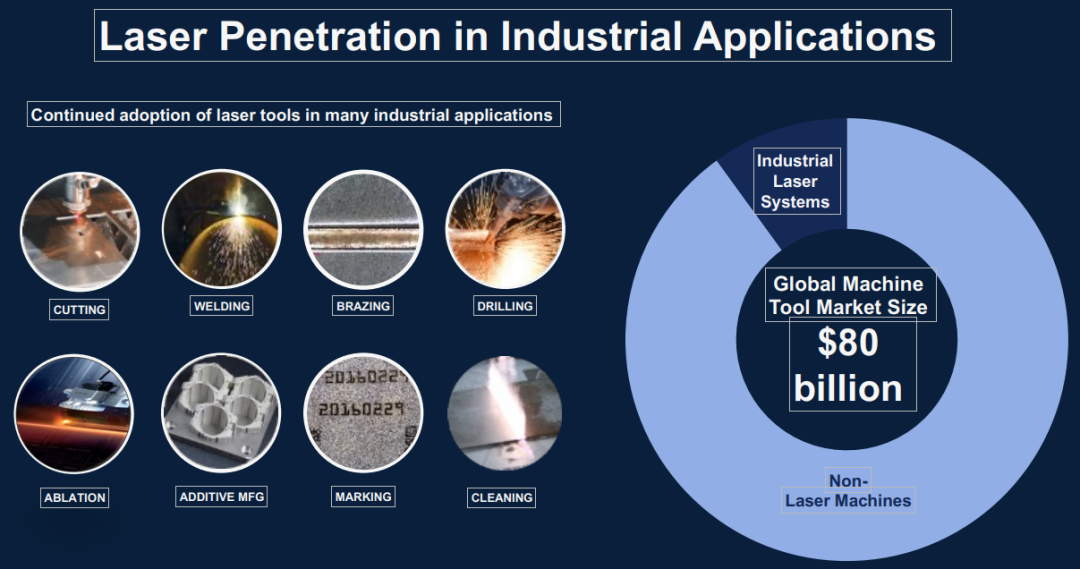Click the ablation circular image

click(x=74, y=413)
